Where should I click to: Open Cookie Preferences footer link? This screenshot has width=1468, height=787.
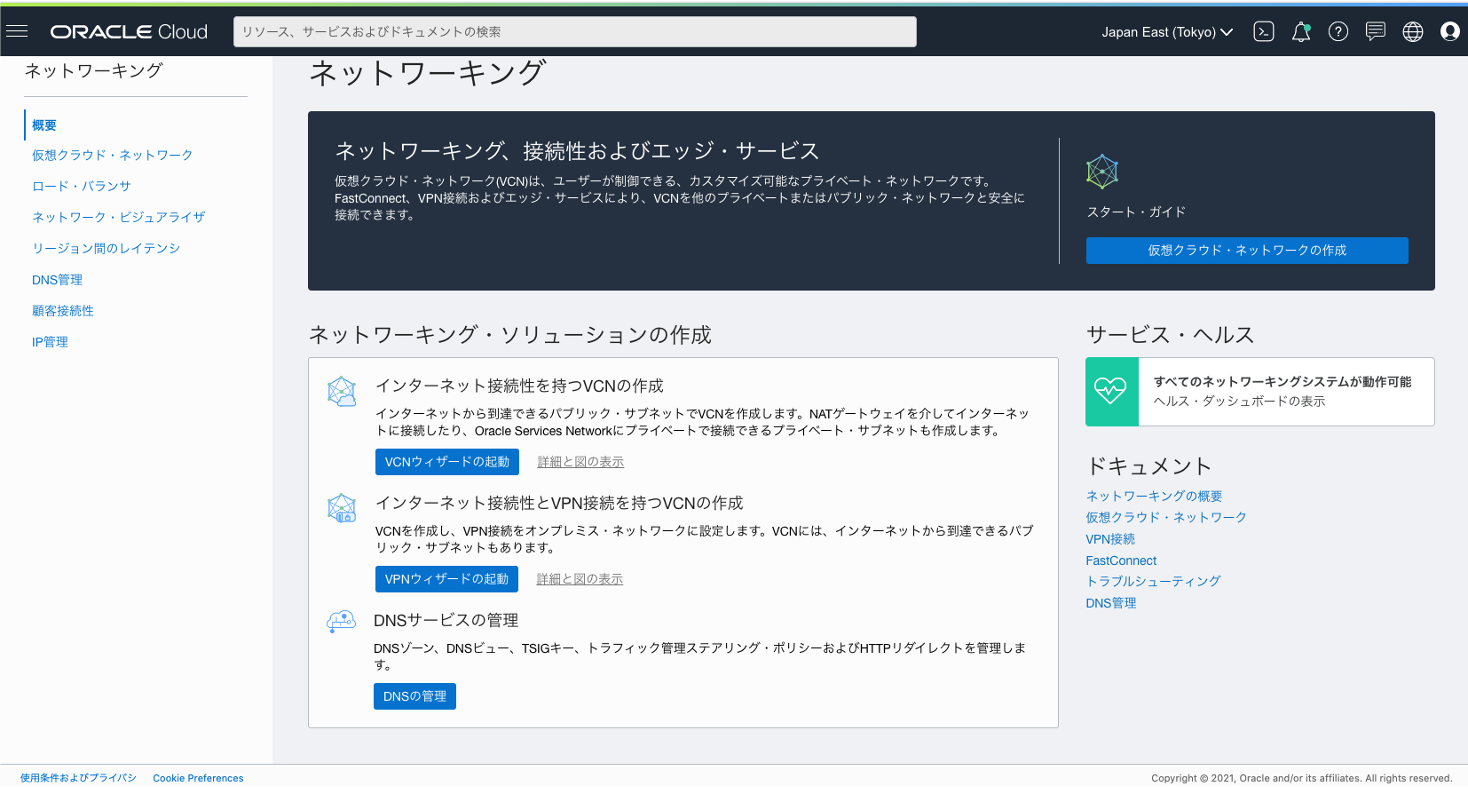[x=198, y=778]
